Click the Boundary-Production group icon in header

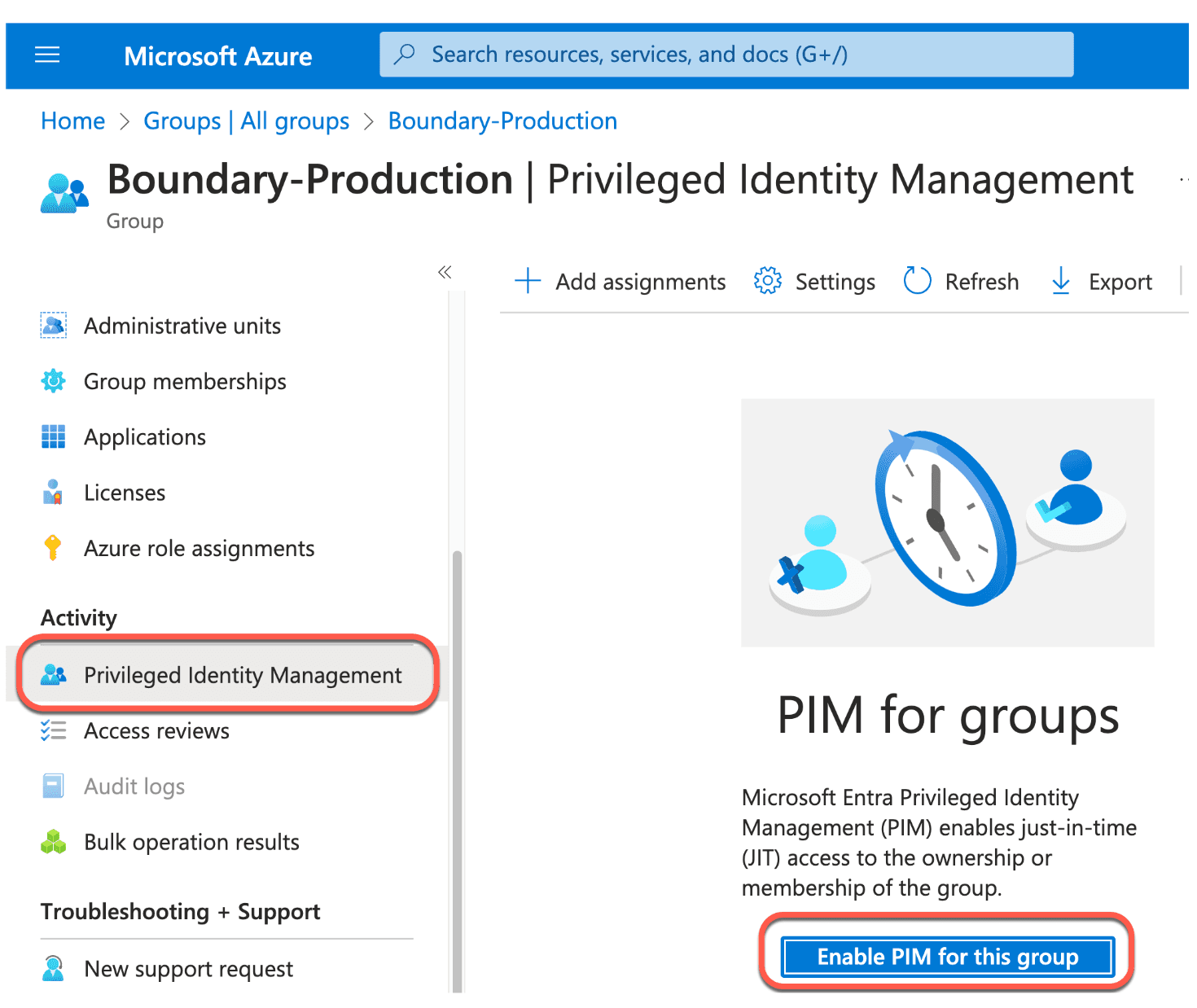64,194
